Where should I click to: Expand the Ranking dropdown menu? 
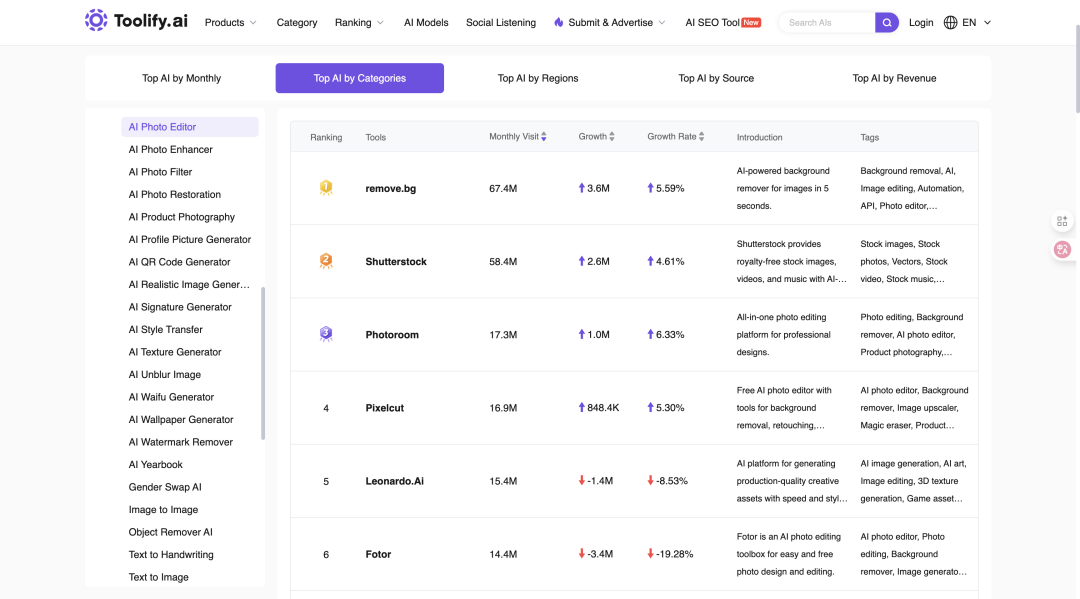pyautogui.click(x=360, y=23)
